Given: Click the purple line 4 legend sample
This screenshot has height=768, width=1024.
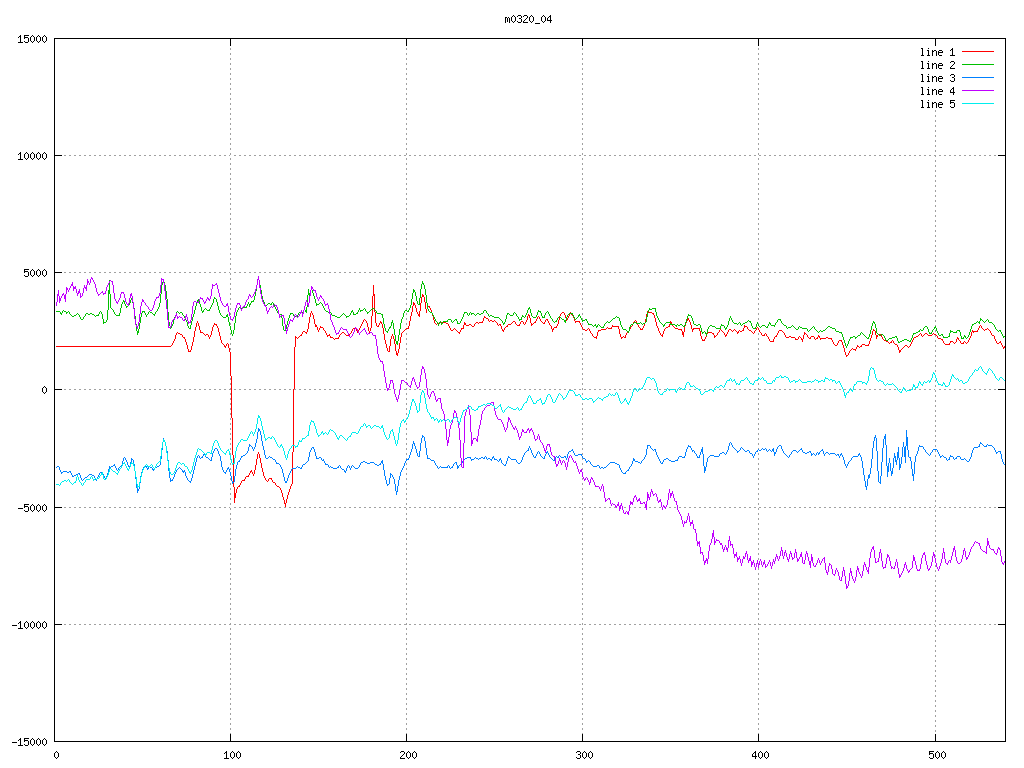Looking at the screenshot, I should click(x=978, y=91).
